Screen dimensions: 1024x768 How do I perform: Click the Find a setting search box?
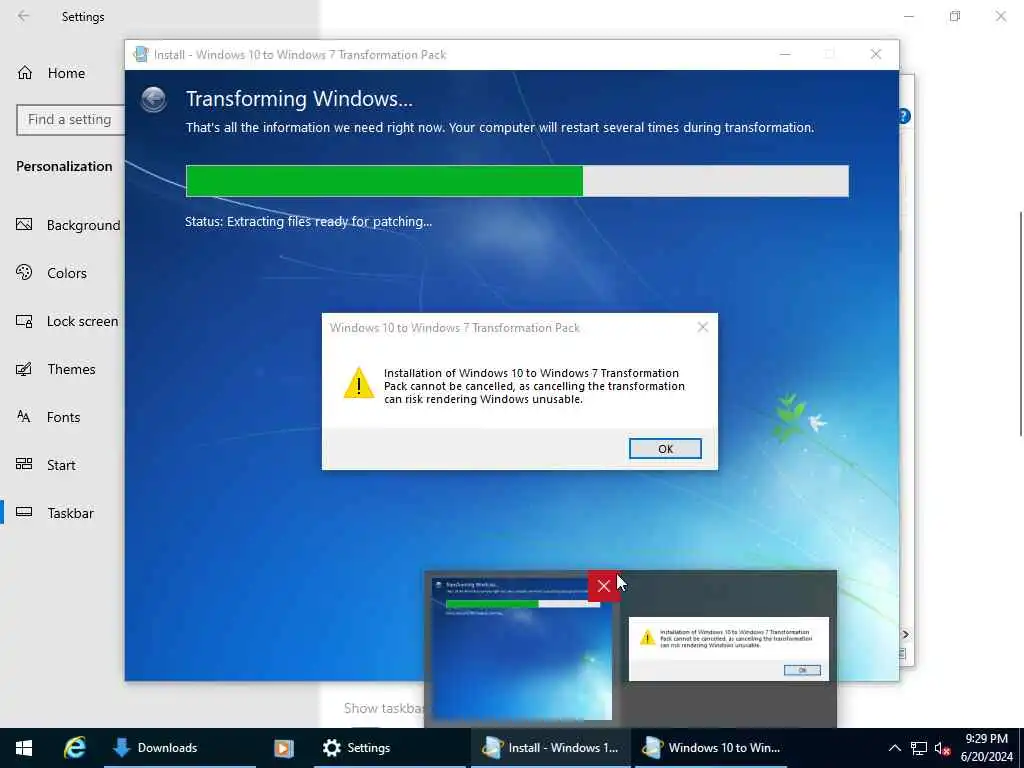pyautogui.click(x=71, y=120)
